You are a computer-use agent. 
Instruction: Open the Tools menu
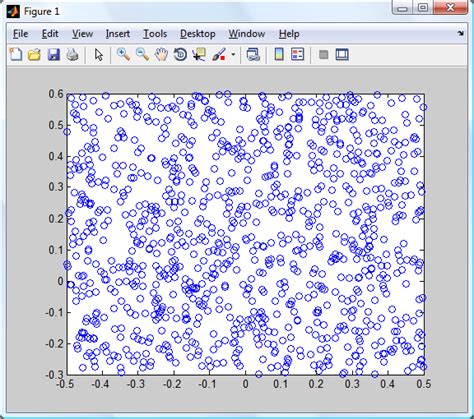(155, 34)
